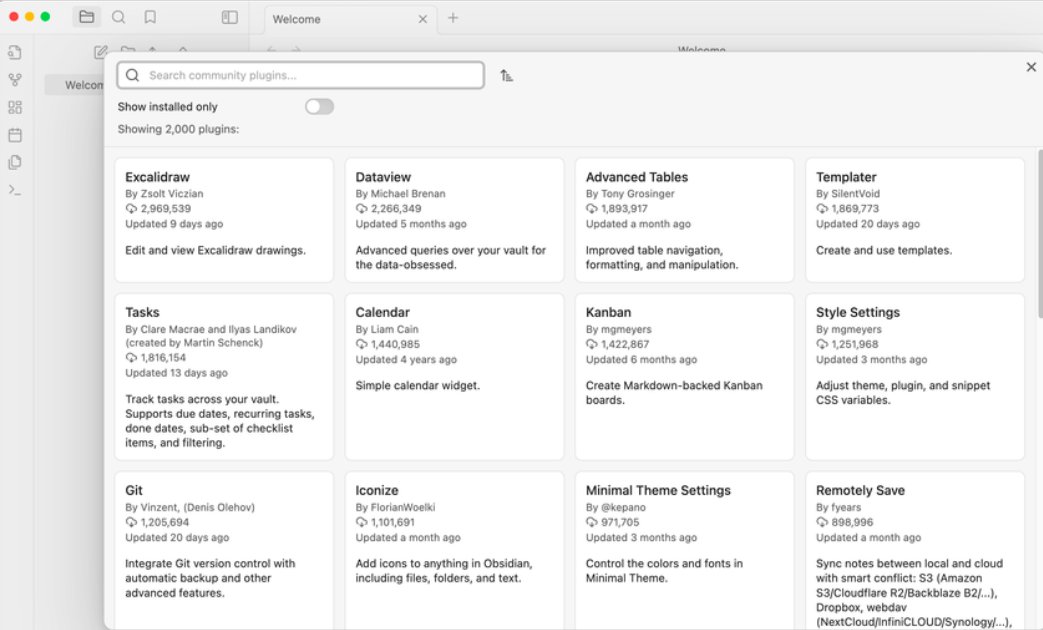Screen dimensions: 1043x630
Task: Click 'By SilentVoid' author text
Action: pyautogui.click(x=848, y=194)
